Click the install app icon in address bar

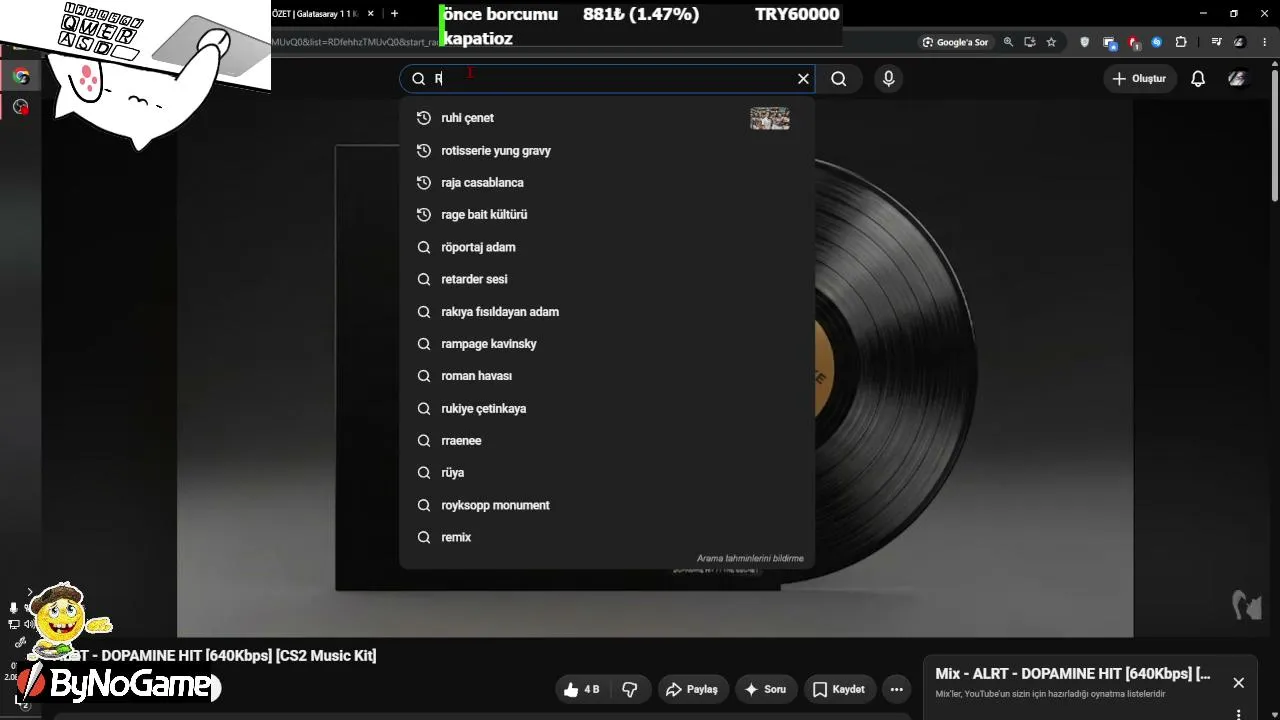pyautogui.click(x=1029, y=42)
